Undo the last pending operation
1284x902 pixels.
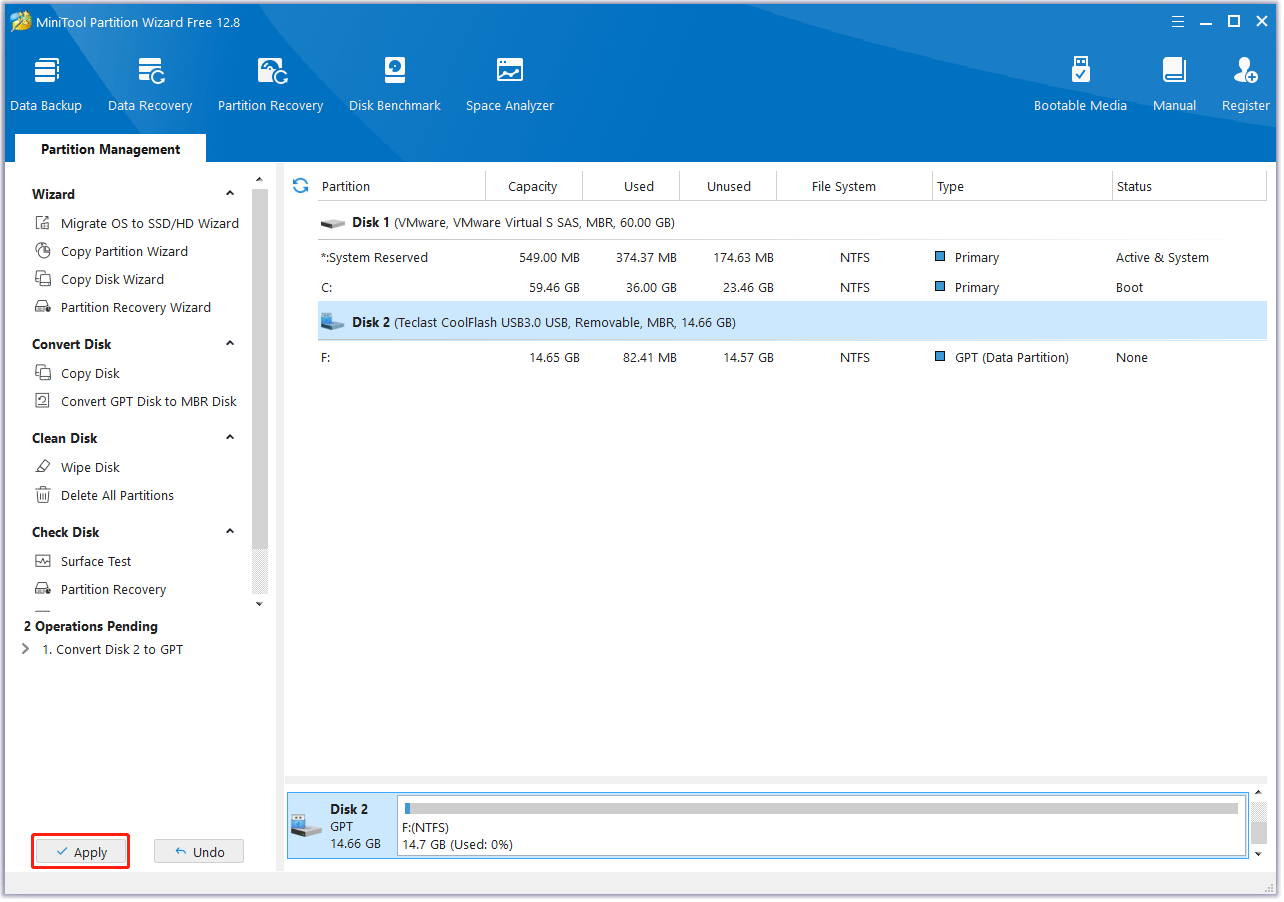pos(199,852)
